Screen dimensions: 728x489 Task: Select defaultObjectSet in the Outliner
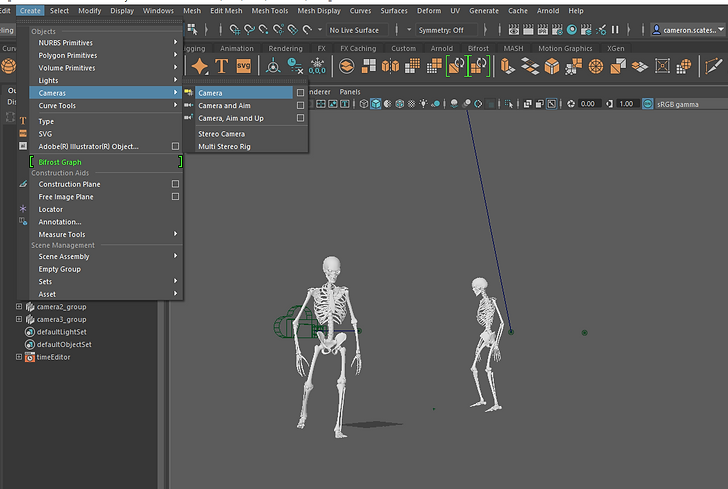(x=64, y=344)
